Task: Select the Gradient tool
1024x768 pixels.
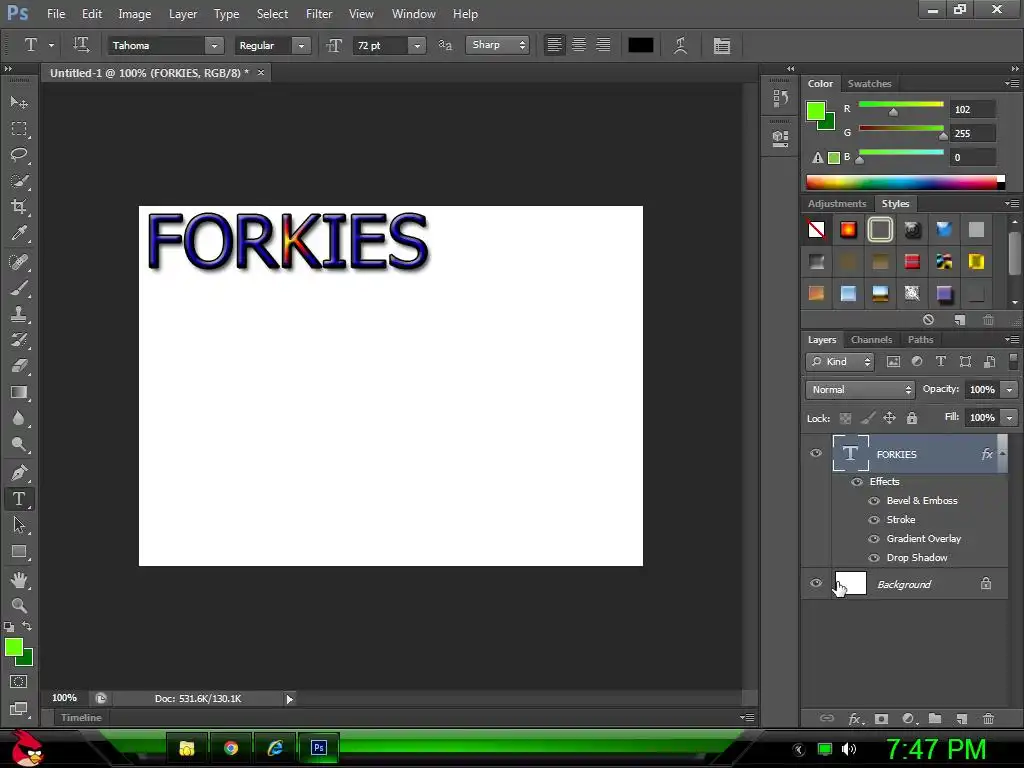Action: [x=19, y=392]
